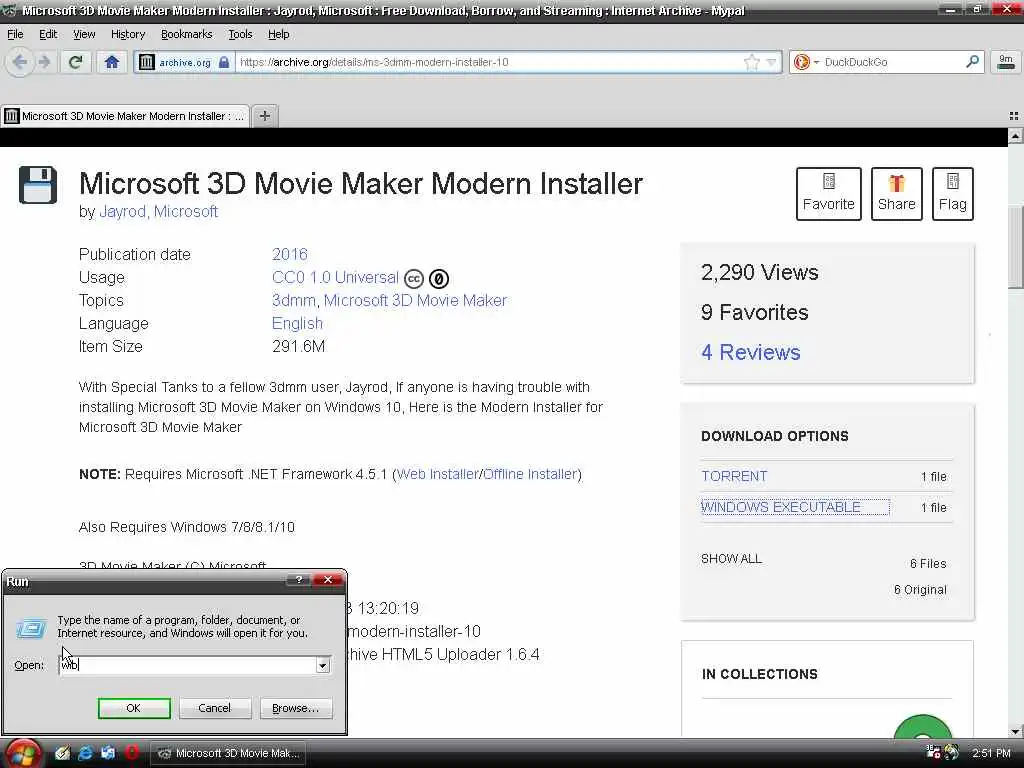Click the Run dialog help question button

(x=298, y=580)
